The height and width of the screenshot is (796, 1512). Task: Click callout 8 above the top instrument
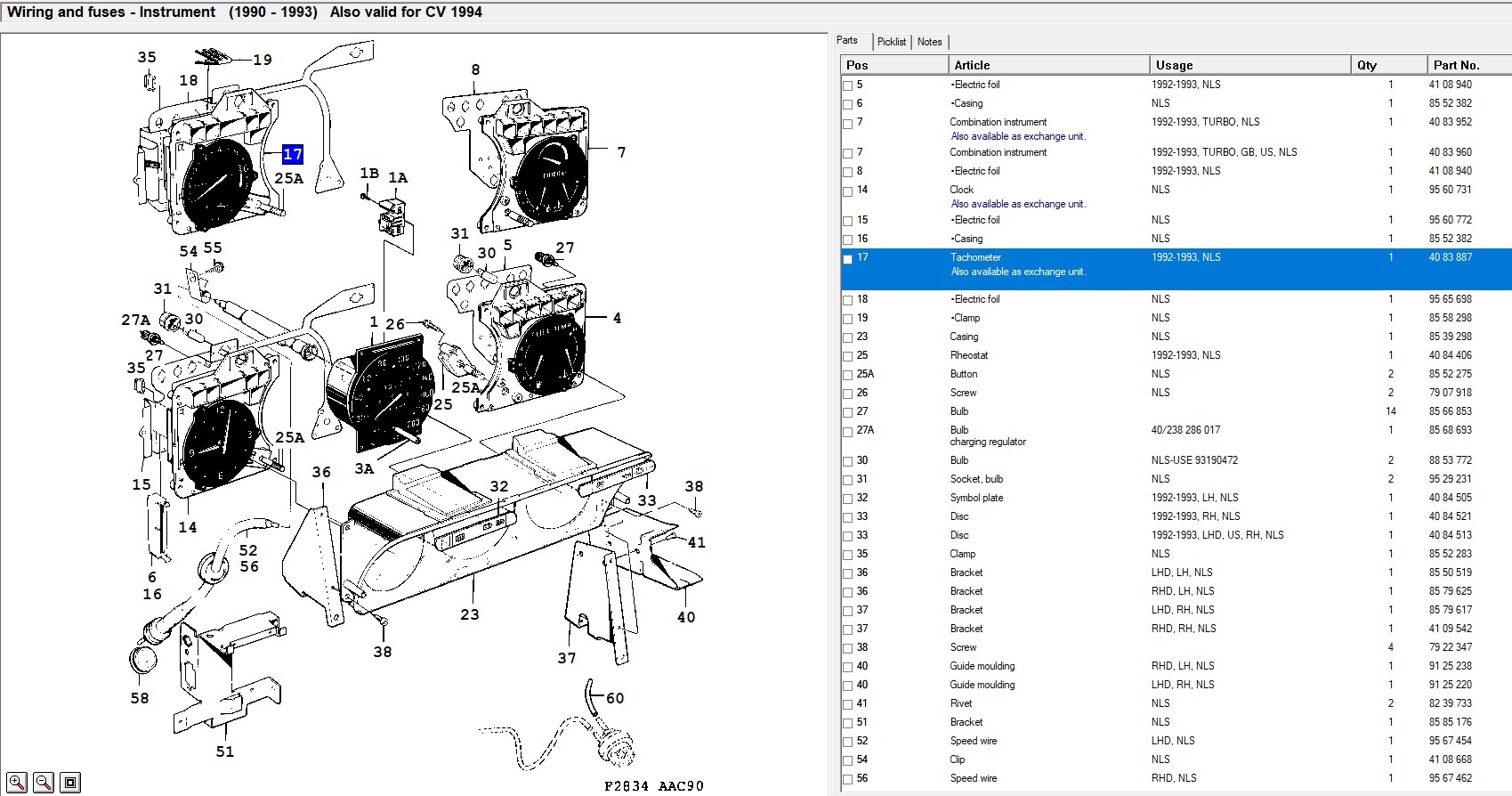[x=475, y=69]
